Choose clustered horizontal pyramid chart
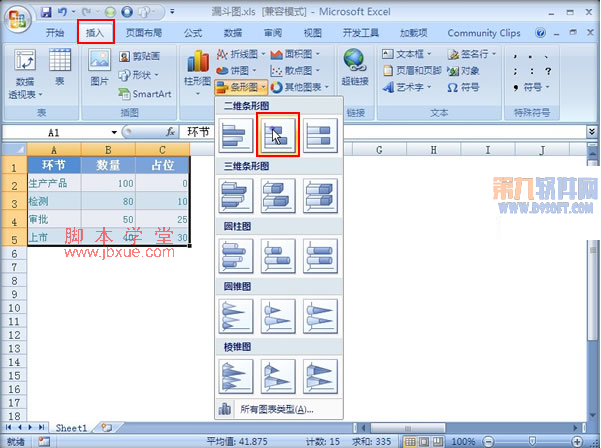 tap(236, 376)
